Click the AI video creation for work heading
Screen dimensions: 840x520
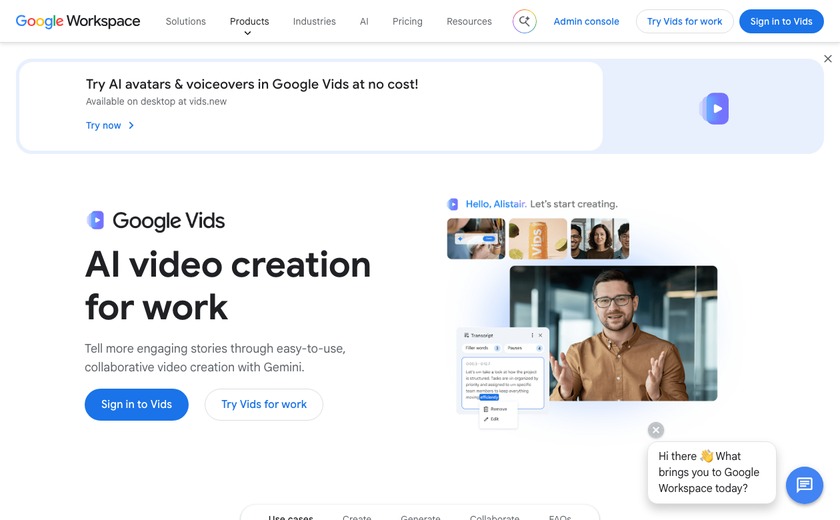(228, 285)
